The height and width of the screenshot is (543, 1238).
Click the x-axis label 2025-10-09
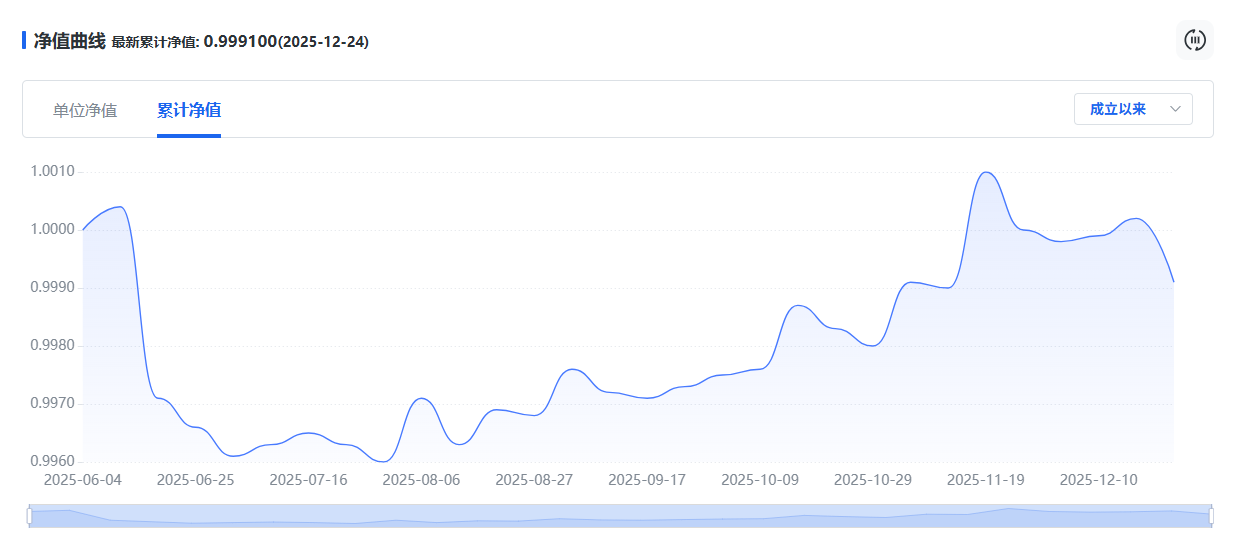760,480
